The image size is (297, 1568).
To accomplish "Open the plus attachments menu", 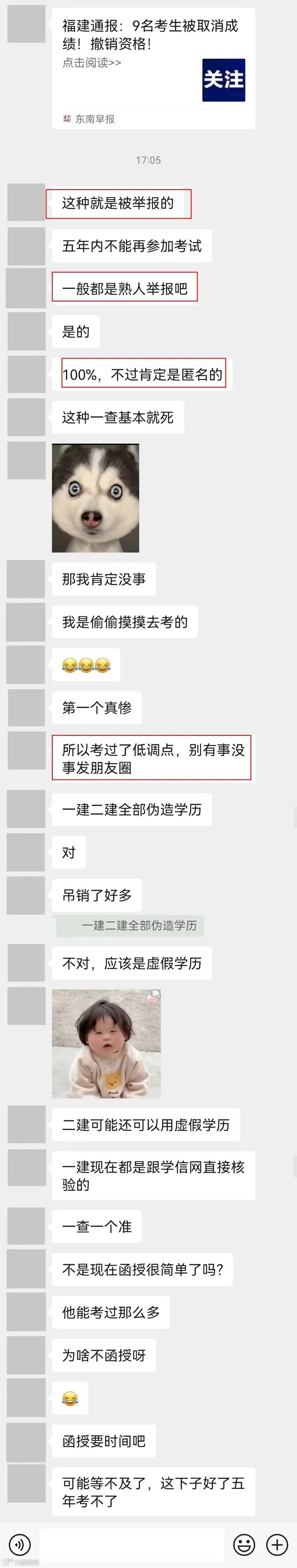I will coord(277,1544).
